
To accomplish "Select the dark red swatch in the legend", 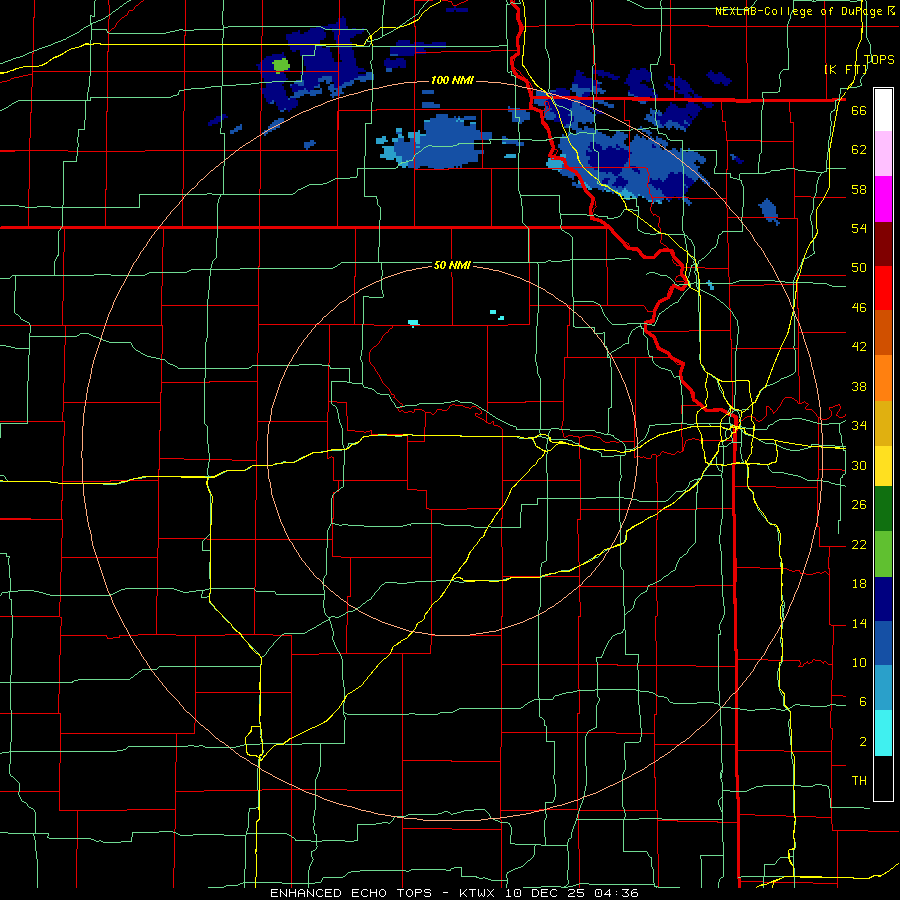I will pyautogui.click(x=883, y=244).
